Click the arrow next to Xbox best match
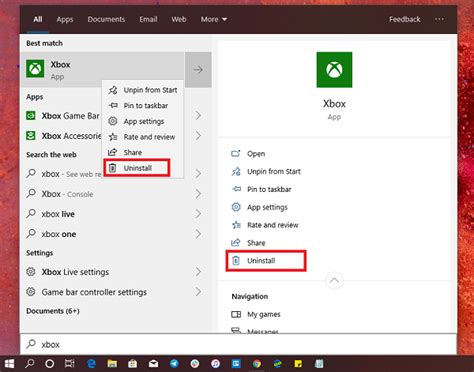This screenshot has width=474, height=372. point(198,70)
